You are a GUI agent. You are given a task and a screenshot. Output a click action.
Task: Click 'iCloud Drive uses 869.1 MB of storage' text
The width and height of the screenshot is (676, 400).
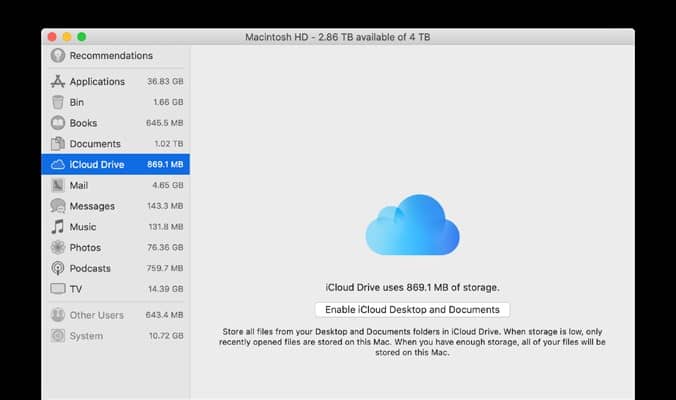click(x=413, y=288)
